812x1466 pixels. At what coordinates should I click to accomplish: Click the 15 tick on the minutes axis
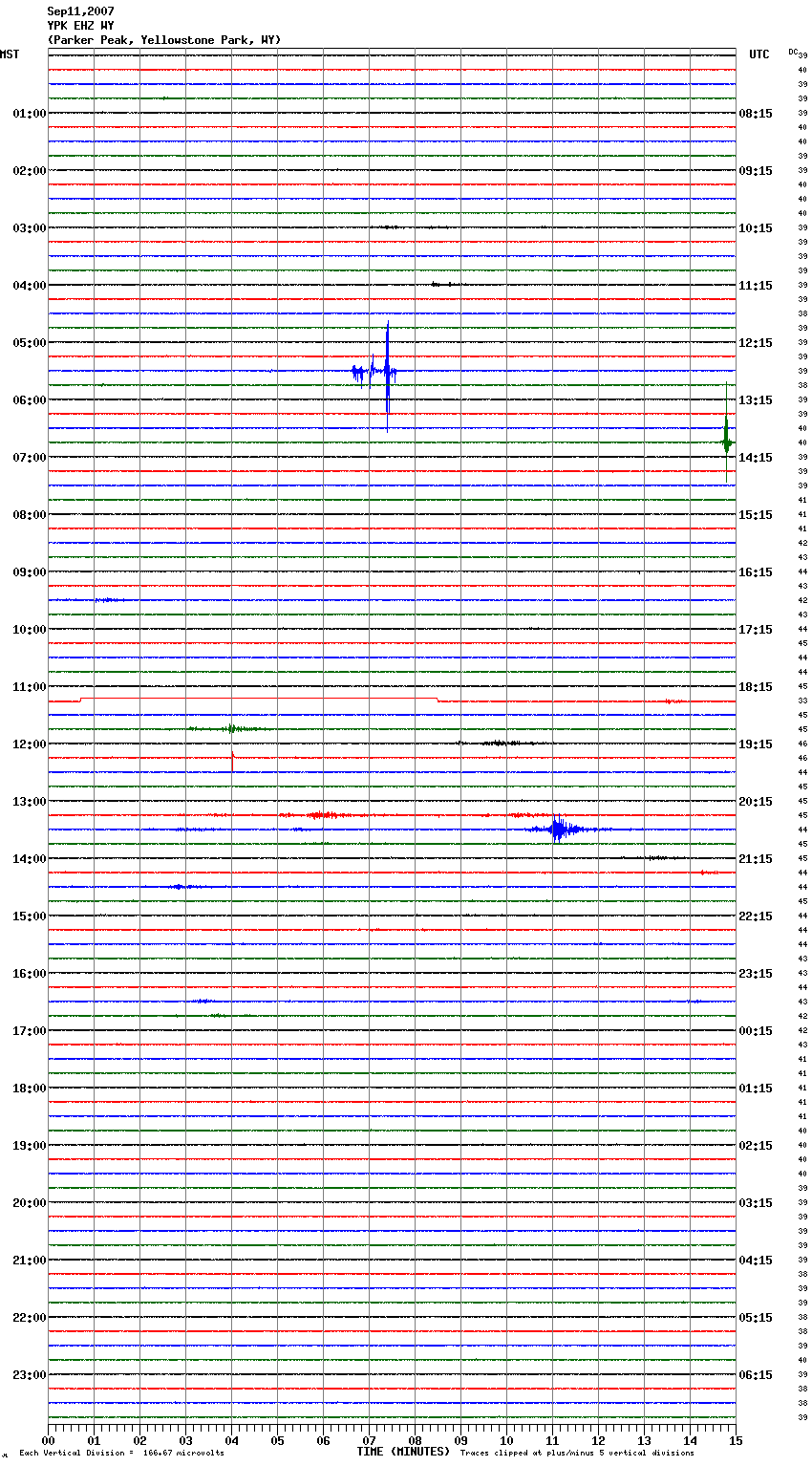point(736,1440)
